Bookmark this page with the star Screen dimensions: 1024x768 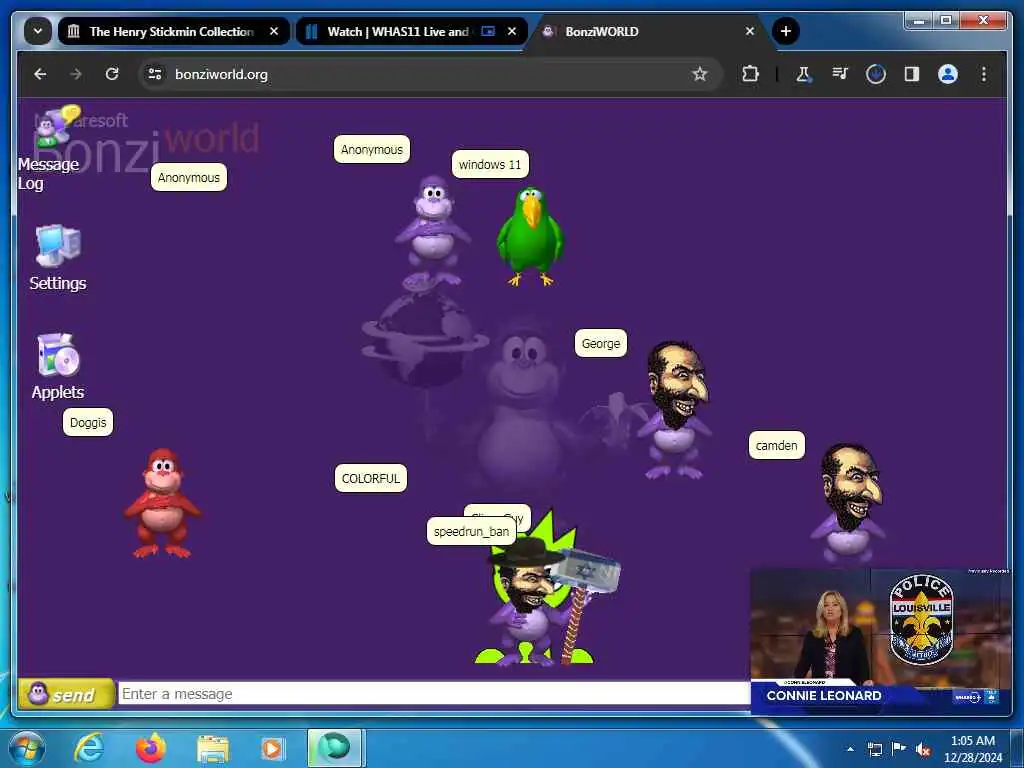699,74
